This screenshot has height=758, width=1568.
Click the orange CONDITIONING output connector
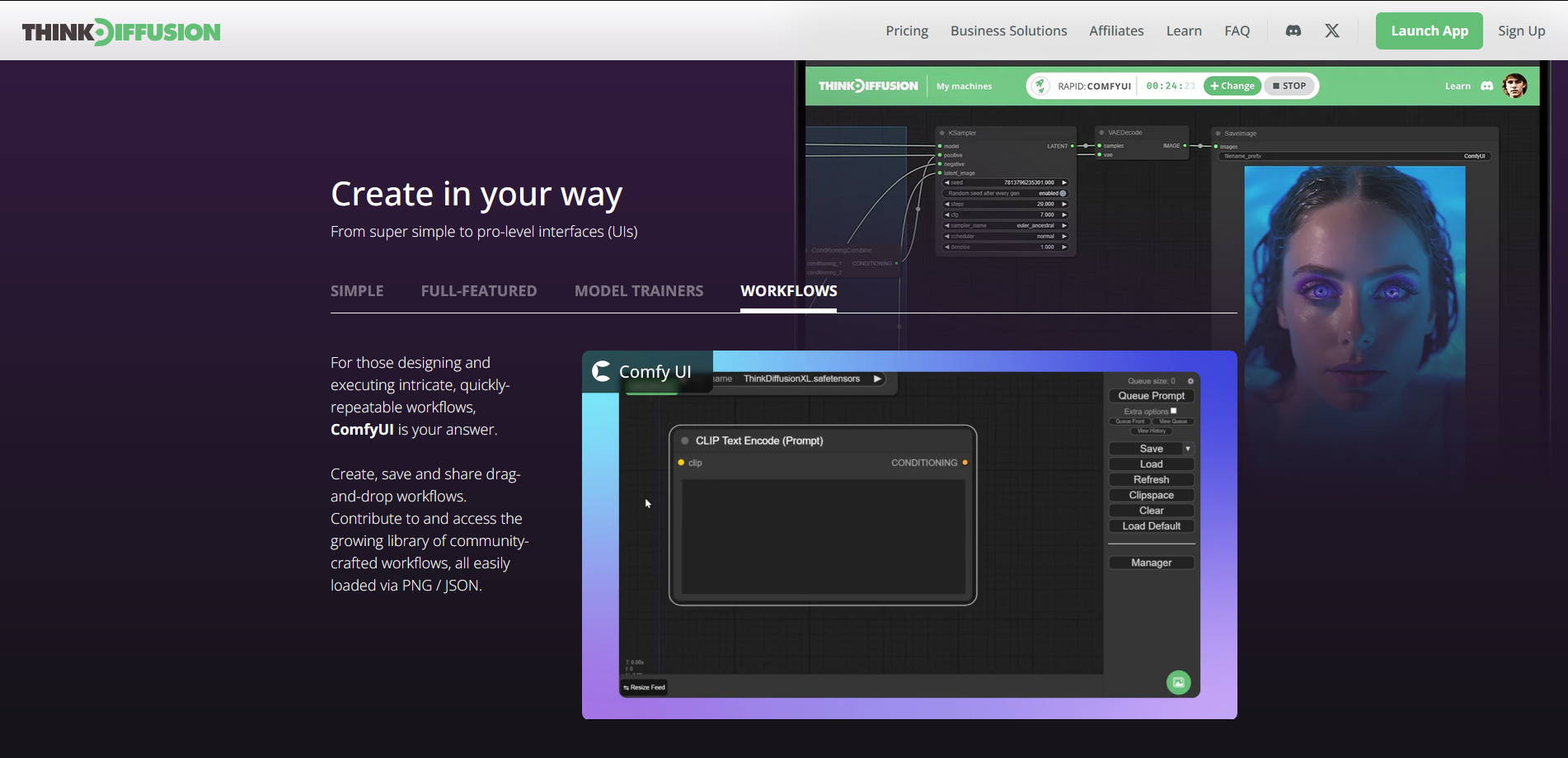(965, 463)
